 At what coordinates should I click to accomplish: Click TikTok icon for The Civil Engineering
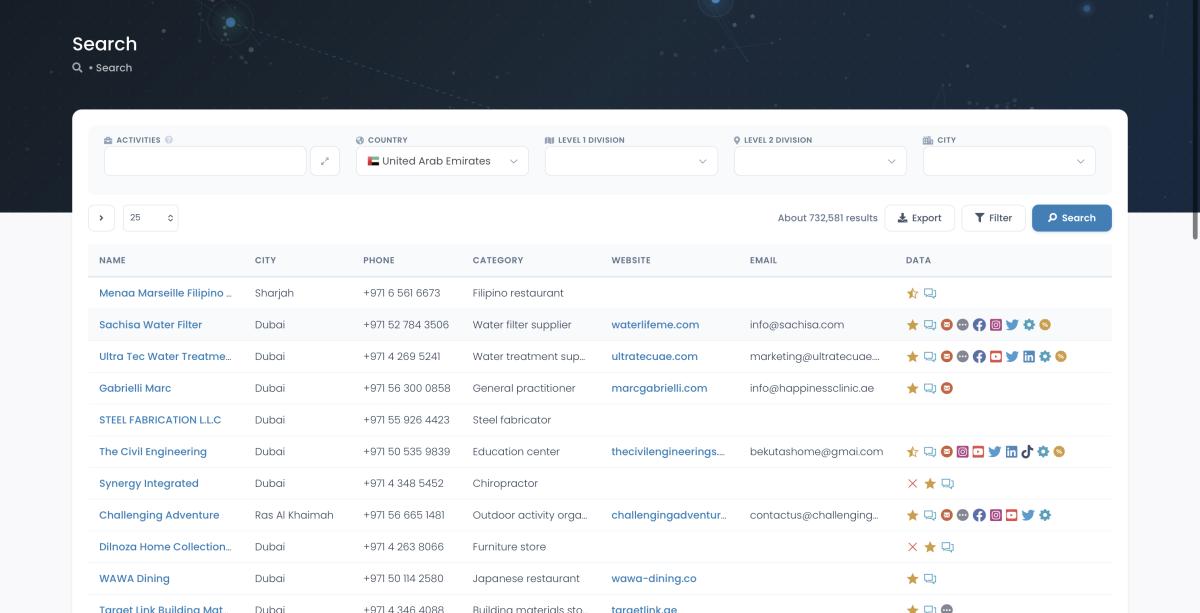[x=1027, y=452]
